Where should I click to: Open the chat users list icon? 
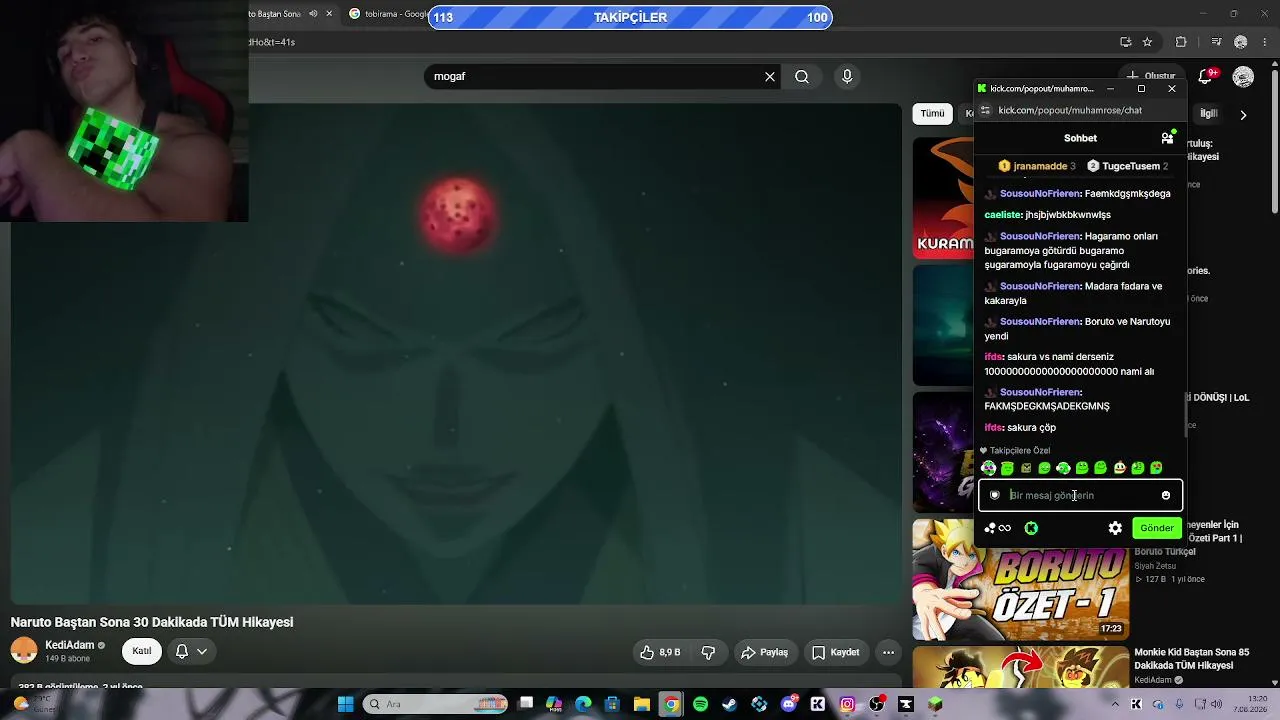(x=1167, y=138)
